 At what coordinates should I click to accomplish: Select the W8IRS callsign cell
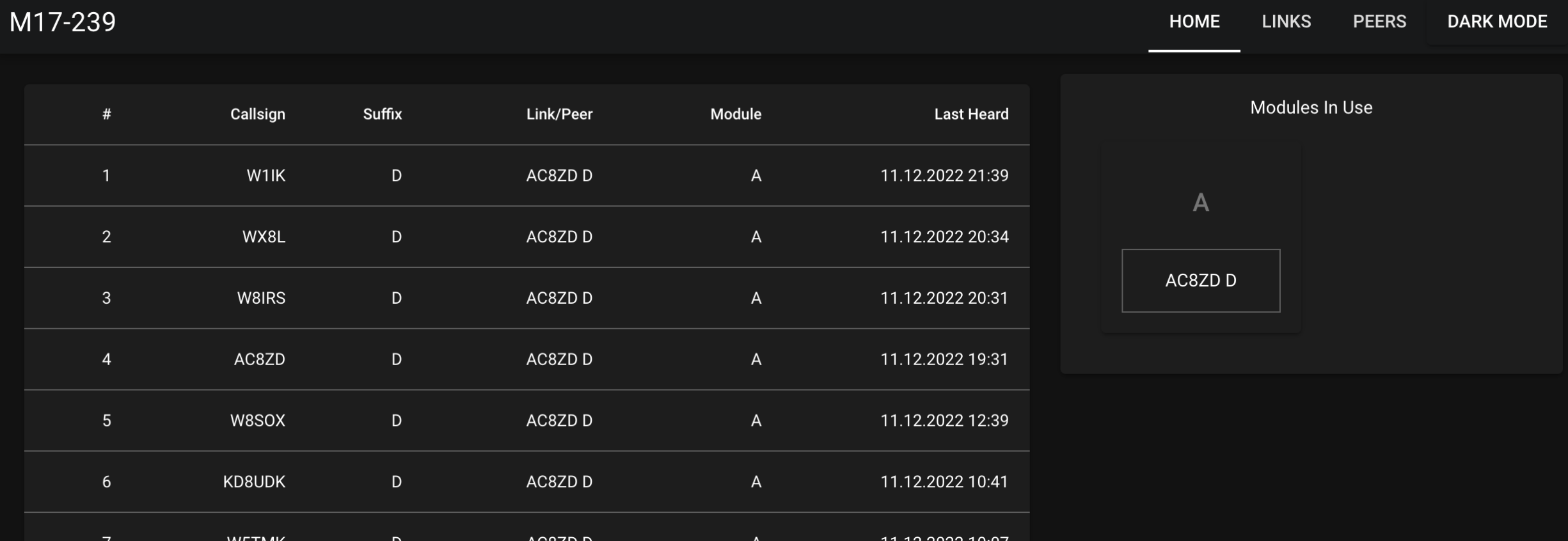click(x=261, y=299)
